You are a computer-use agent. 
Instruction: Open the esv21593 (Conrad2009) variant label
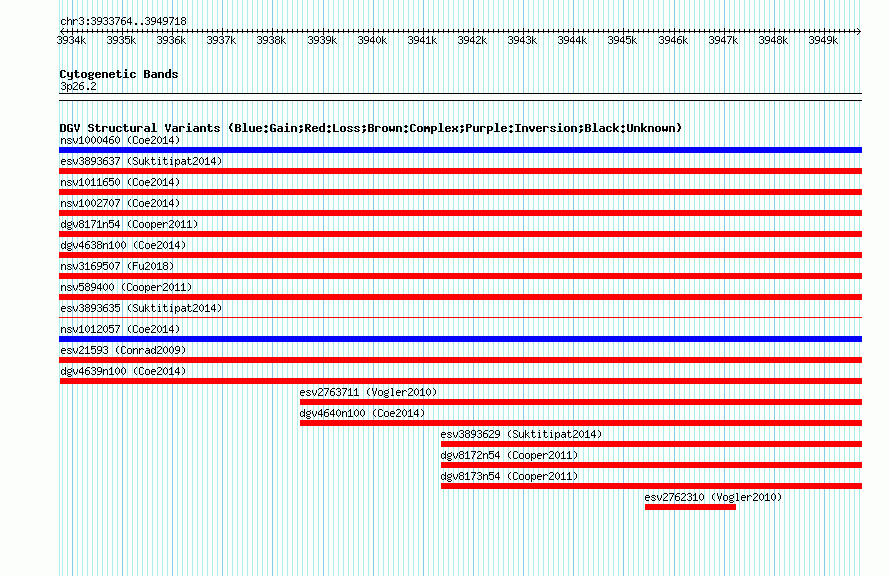[123, 350]
